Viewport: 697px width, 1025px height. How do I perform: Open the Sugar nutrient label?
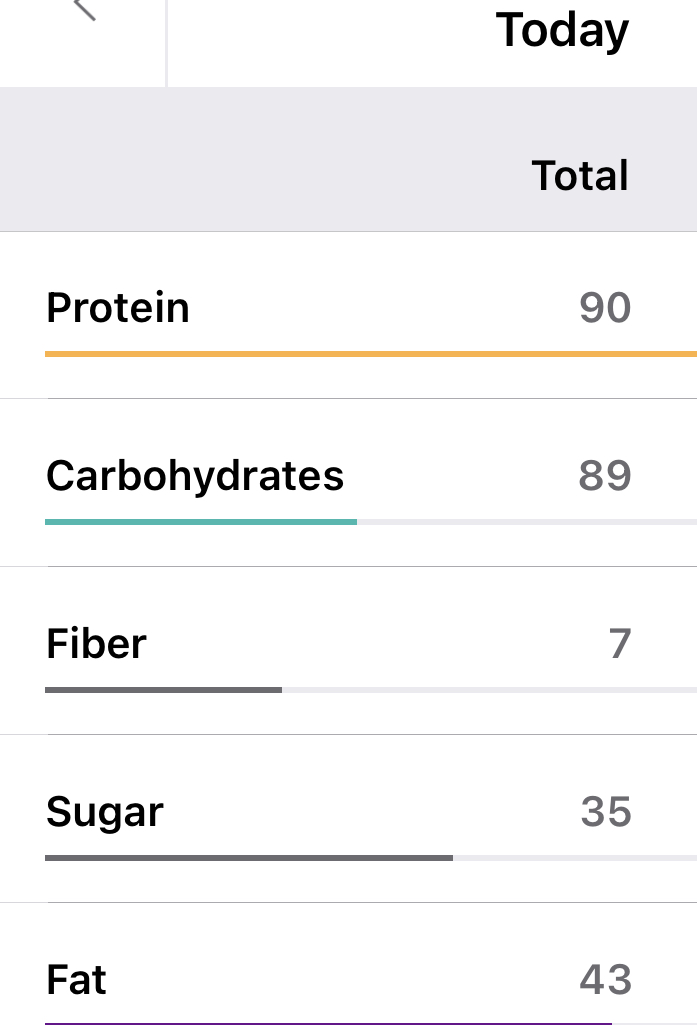(105, 812)
